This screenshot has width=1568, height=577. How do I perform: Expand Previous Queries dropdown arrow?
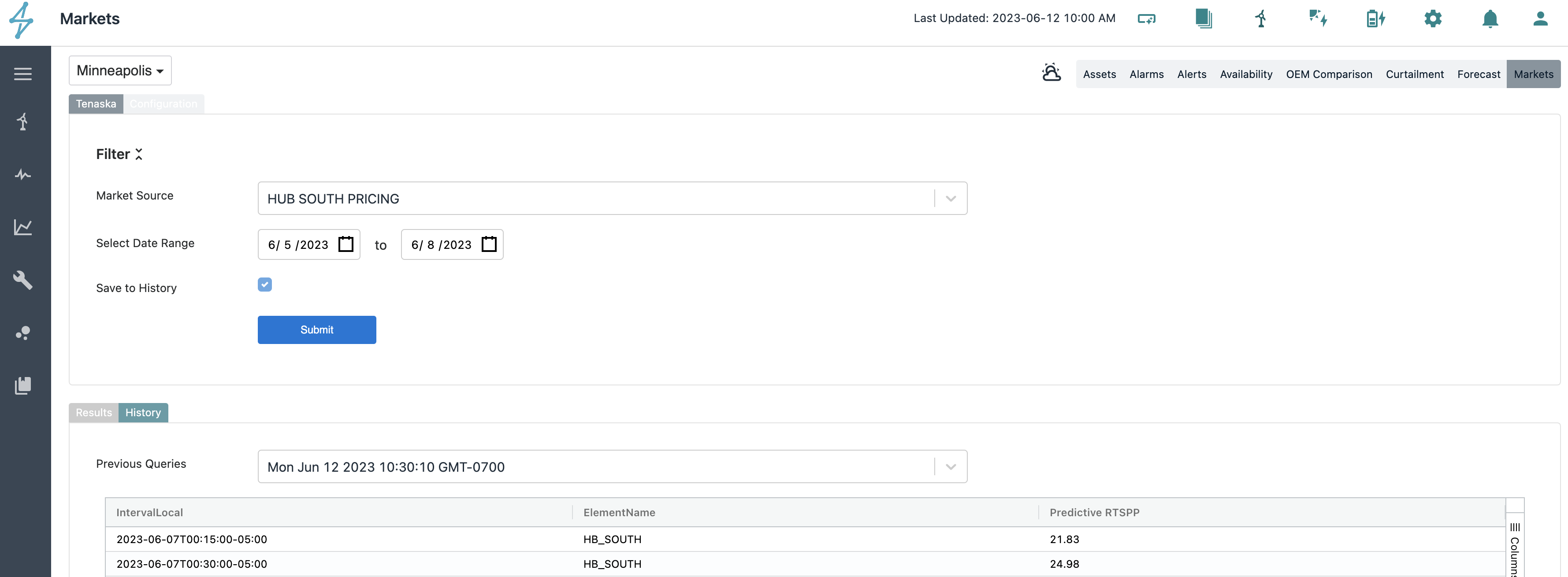[x=951, y=467]
